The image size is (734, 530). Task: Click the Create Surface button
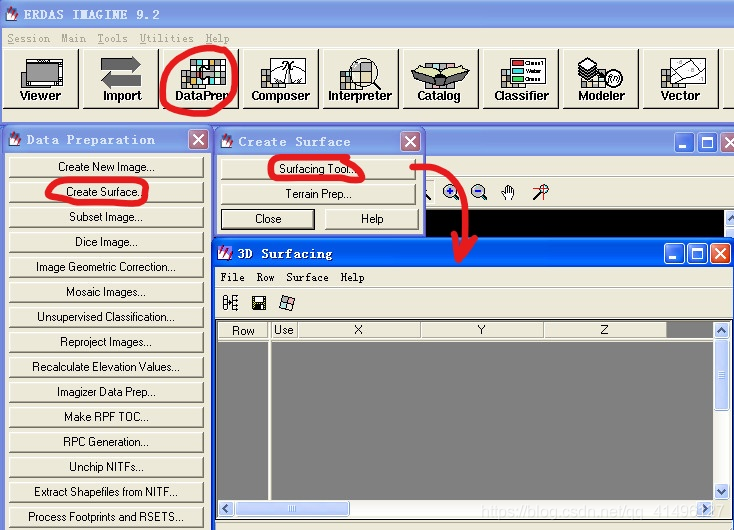[x=106, y=192]
